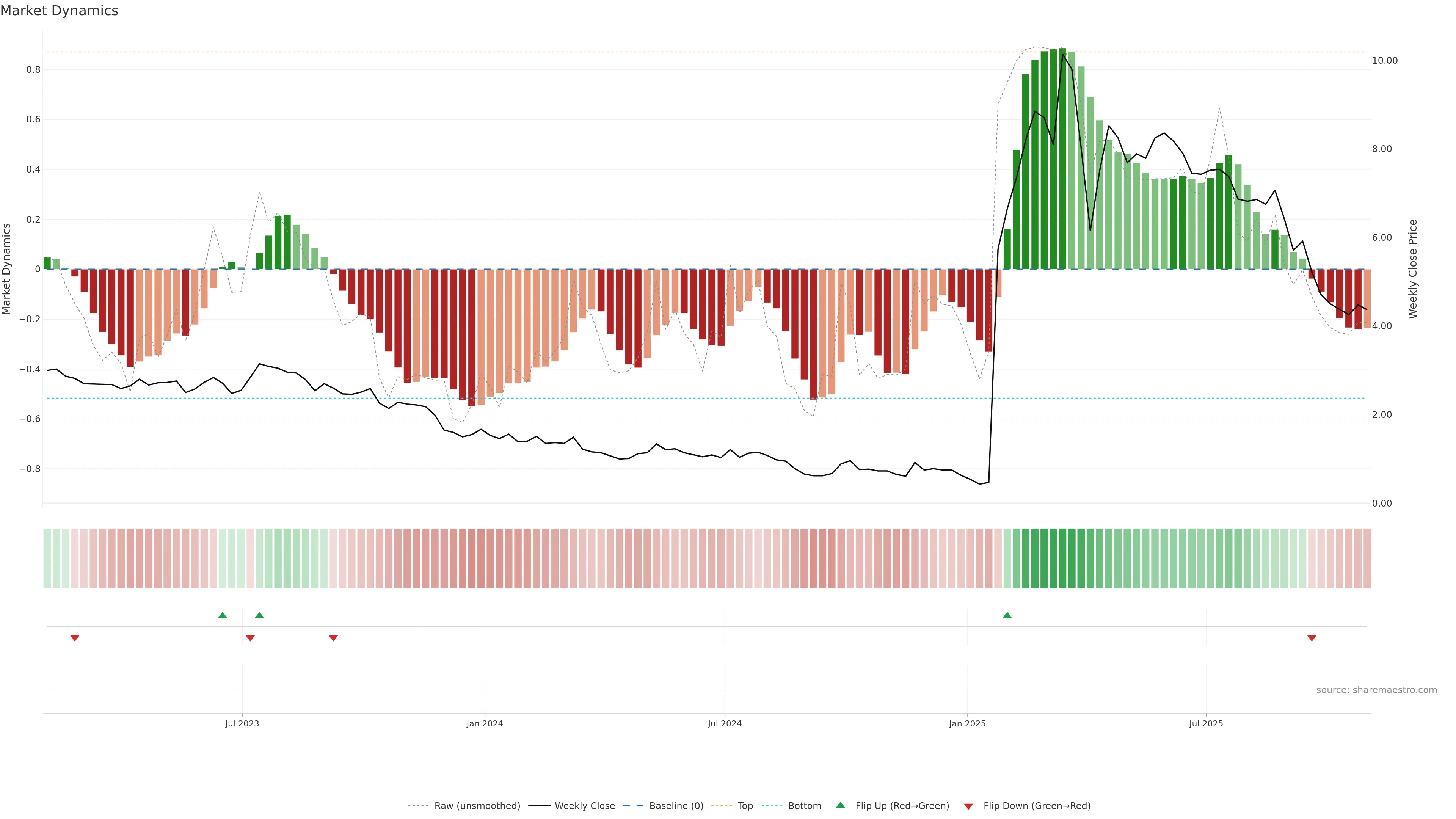The image size is (1456, 819).
Task: Click the first green flip-up marker before Jul 2023
Action: (222, 615)
